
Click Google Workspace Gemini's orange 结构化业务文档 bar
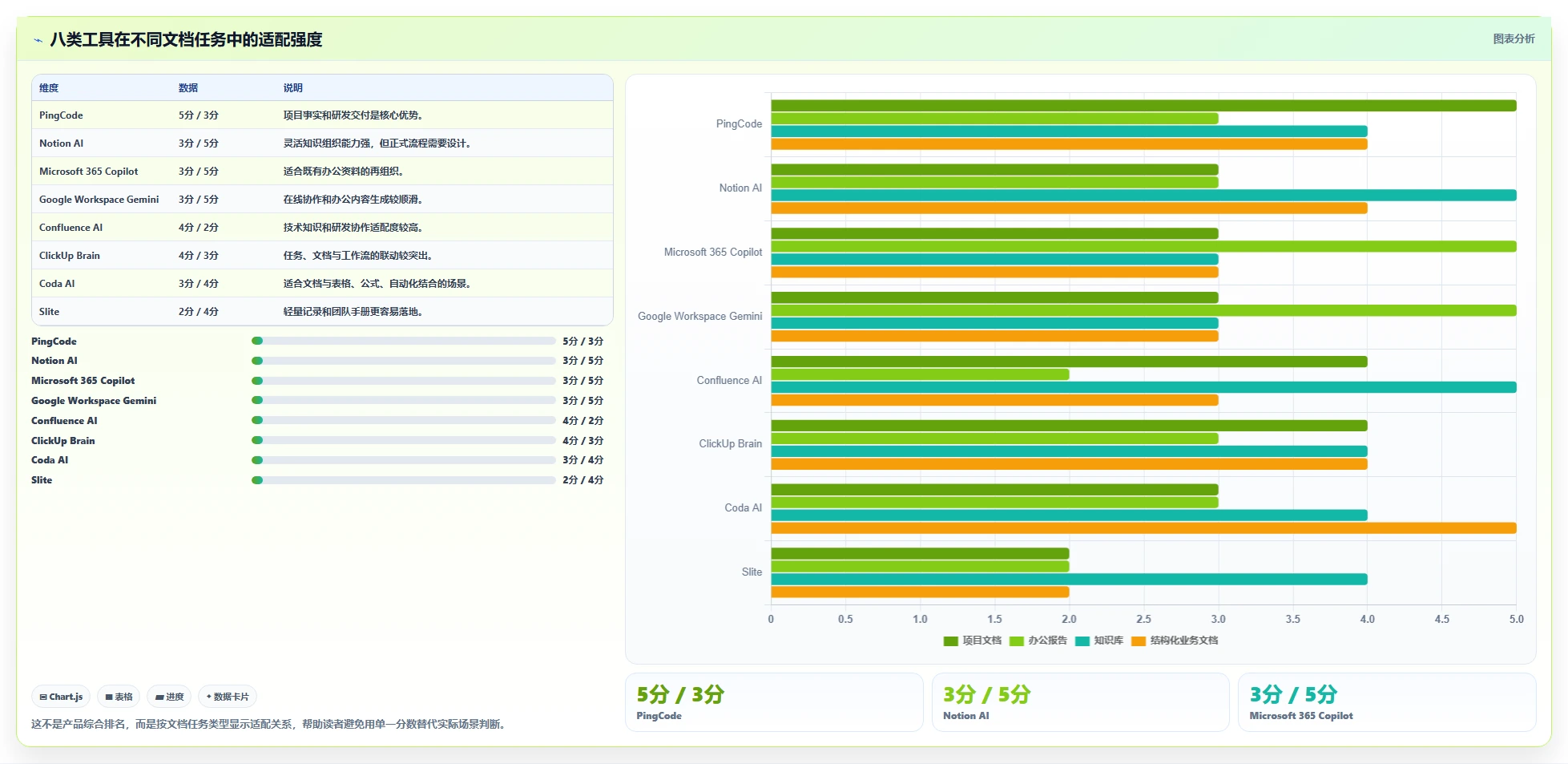994,337
